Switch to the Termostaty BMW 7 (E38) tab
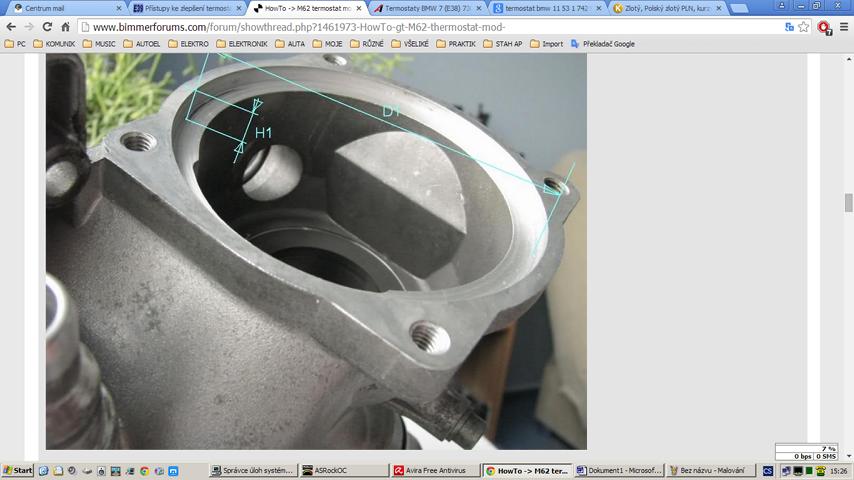 point(428,8)
